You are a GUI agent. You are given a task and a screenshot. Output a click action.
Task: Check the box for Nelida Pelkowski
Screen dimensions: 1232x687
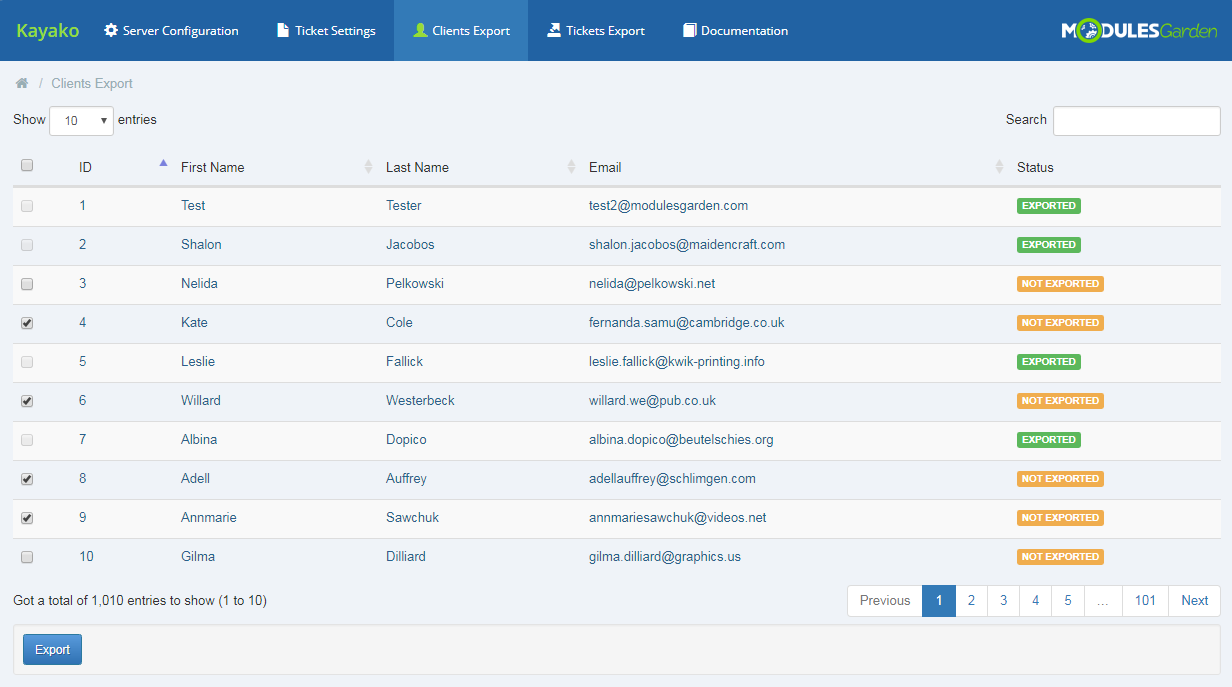(x=27, y=284)
